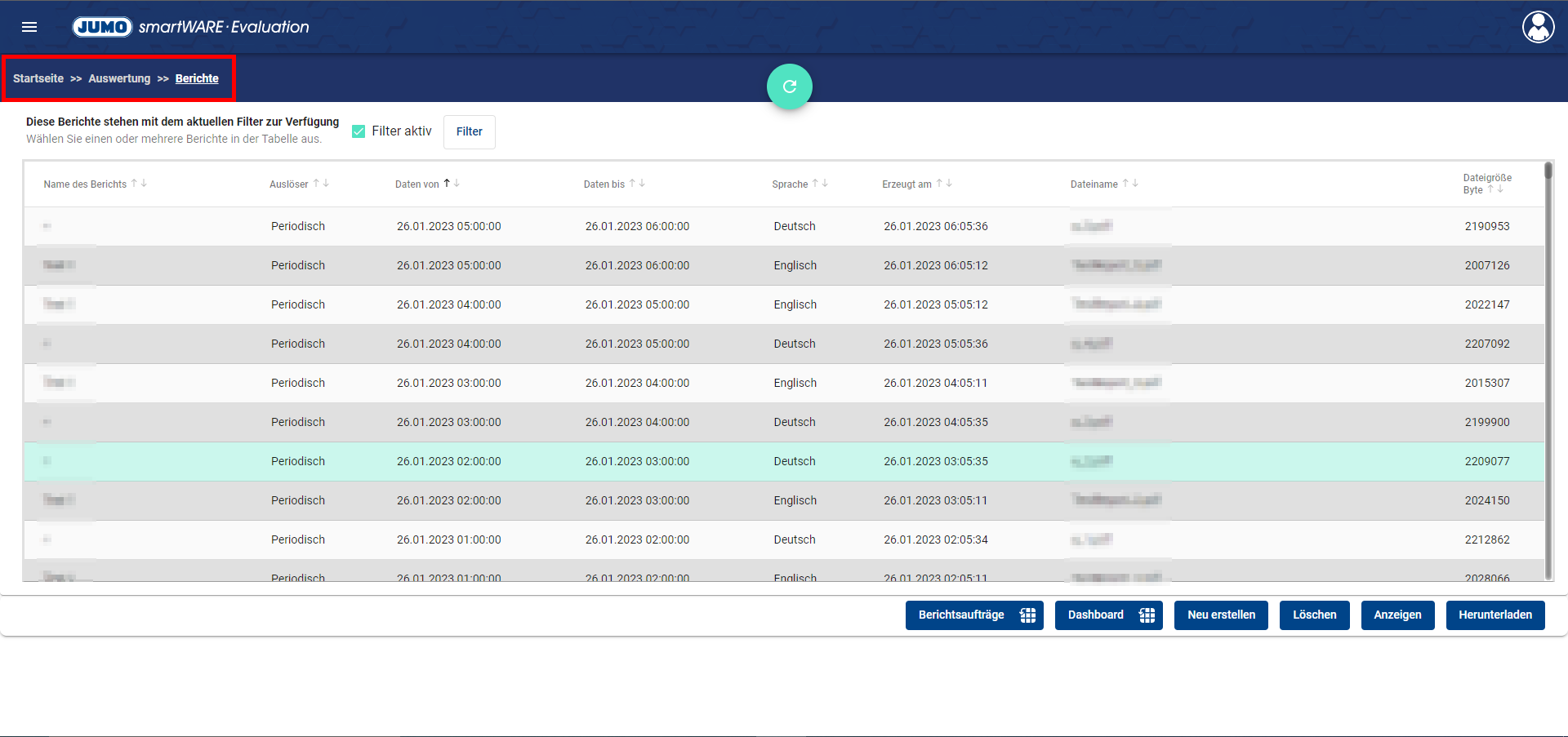The image size is (1568, 737).
Task: Click Daten von 26.01.2023 04:00:00 in the 2207092-byte row
Action: click(x=449, y=344)
